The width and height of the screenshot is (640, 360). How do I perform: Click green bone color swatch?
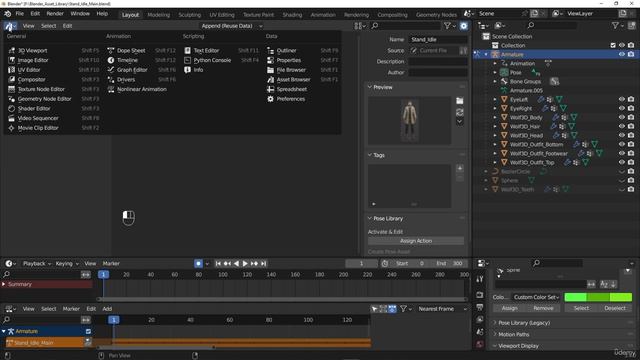[598, 297]
